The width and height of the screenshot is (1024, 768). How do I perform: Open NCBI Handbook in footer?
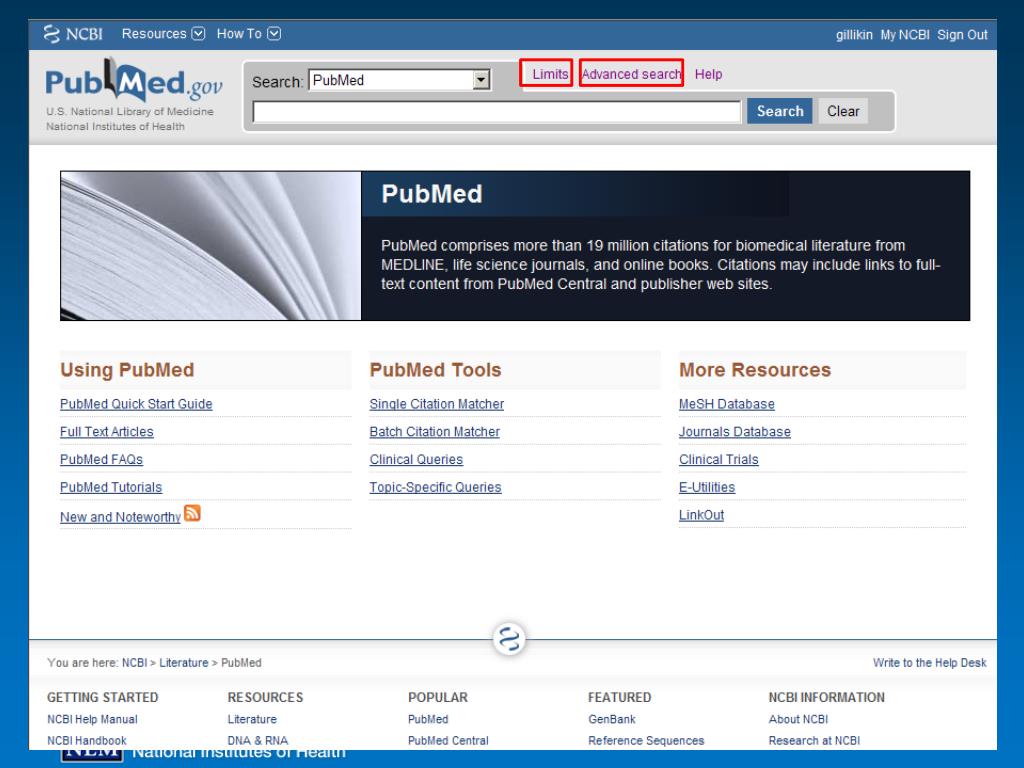(x=87, y=741)
